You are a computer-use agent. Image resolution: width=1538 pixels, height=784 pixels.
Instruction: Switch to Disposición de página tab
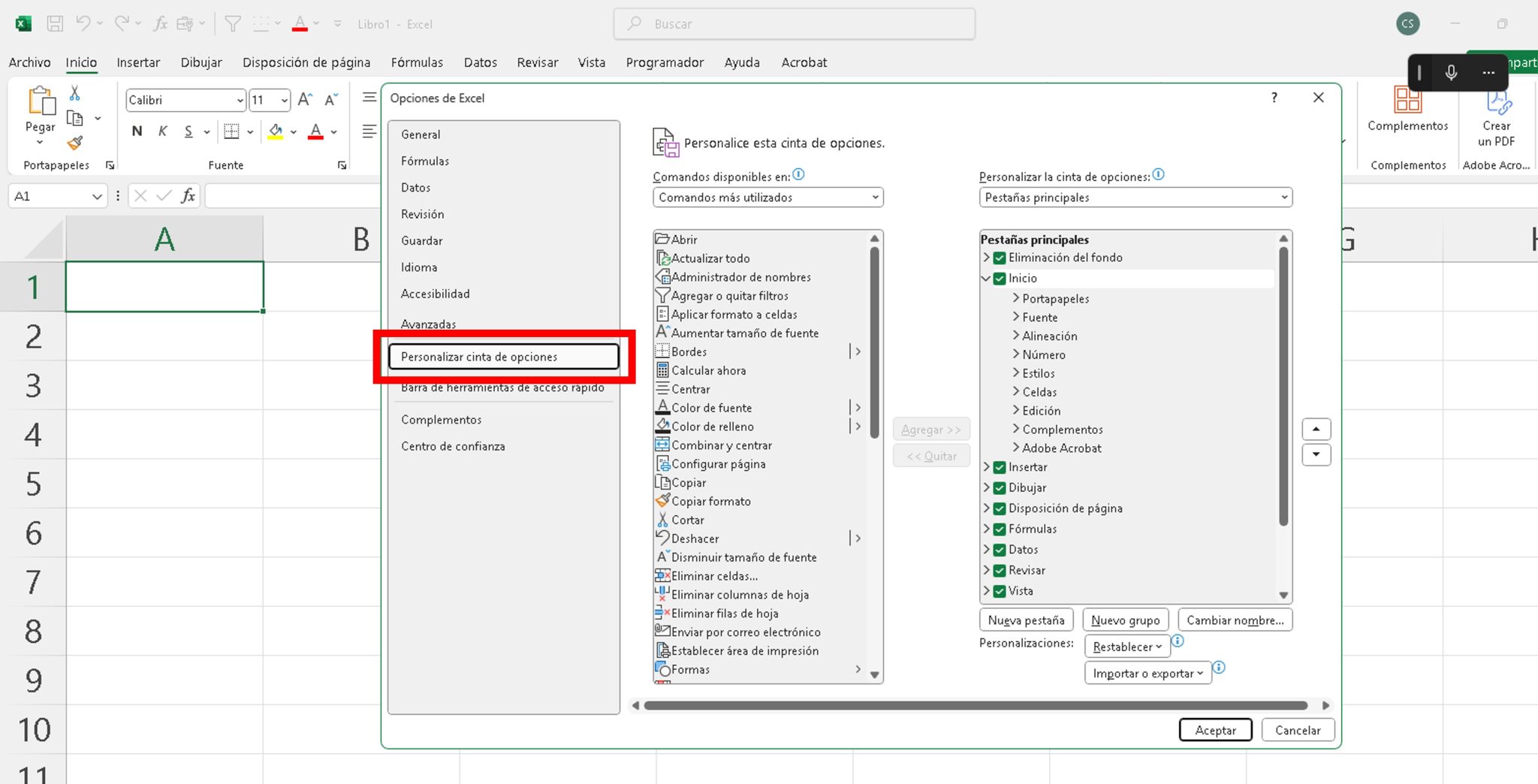click(306, 62)
